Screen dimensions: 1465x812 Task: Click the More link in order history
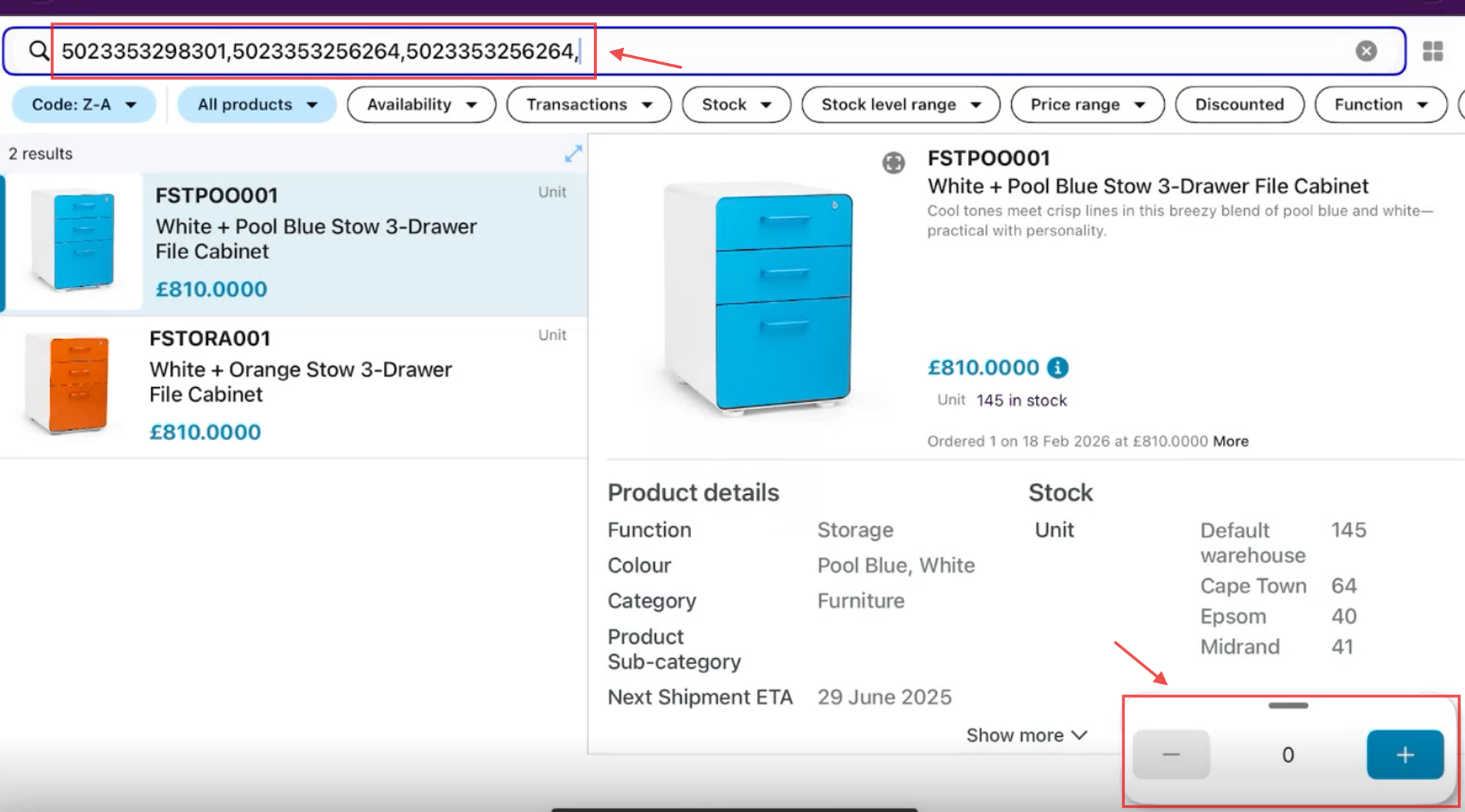pyautogui.click(x=1230, y=442)
